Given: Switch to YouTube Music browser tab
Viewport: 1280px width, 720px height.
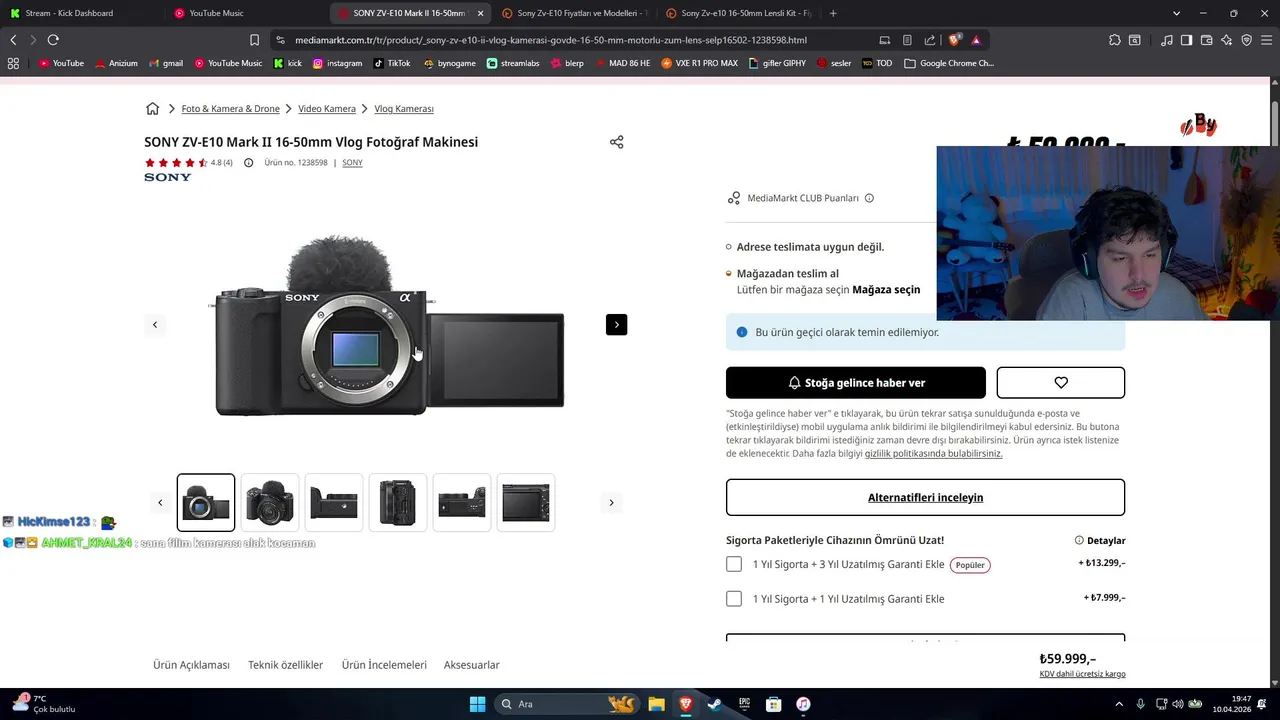Looking at the screenshot, I should coord(245,13).
